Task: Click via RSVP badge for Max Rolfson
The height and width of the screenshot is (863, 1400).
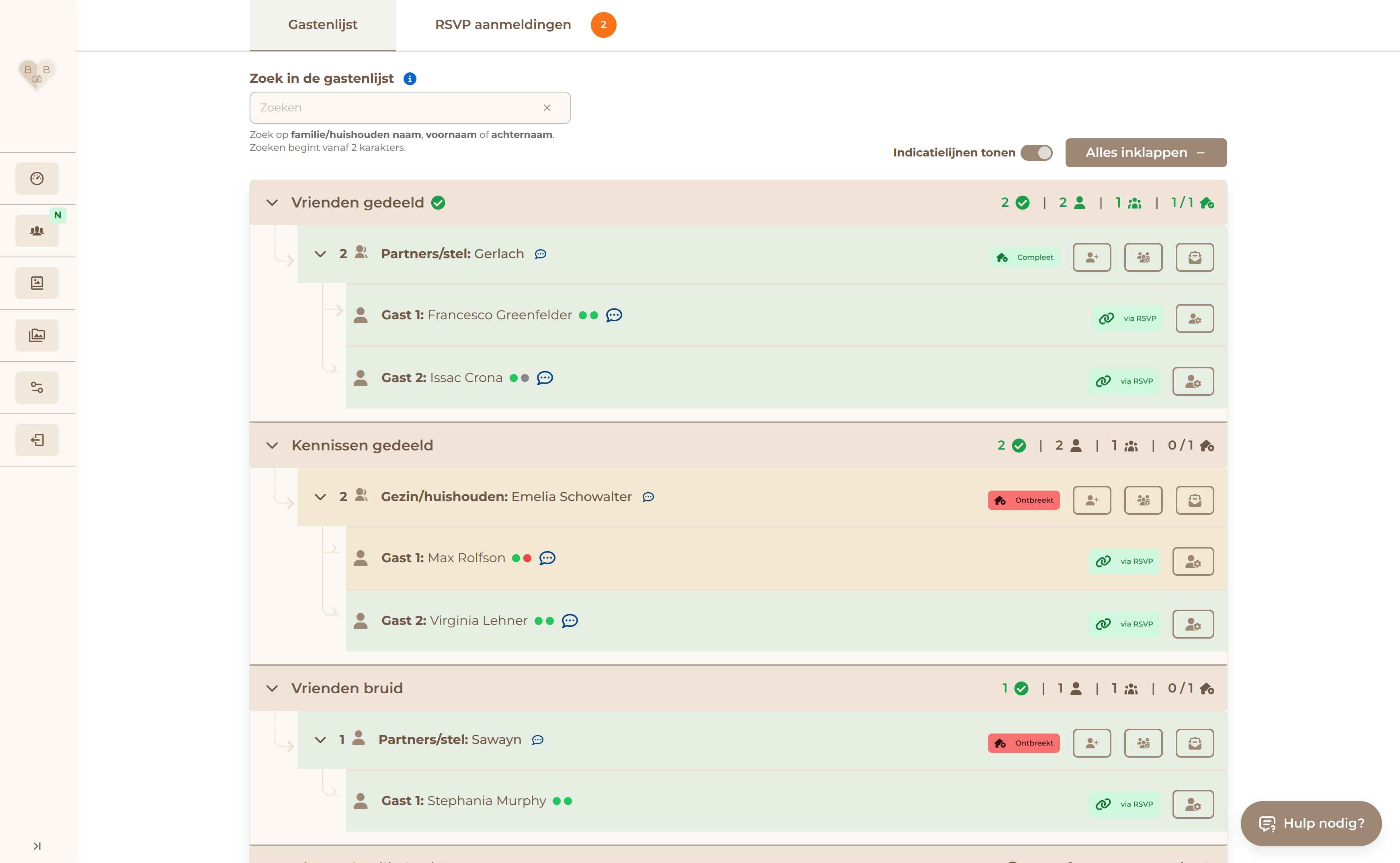Action: 1124,562
